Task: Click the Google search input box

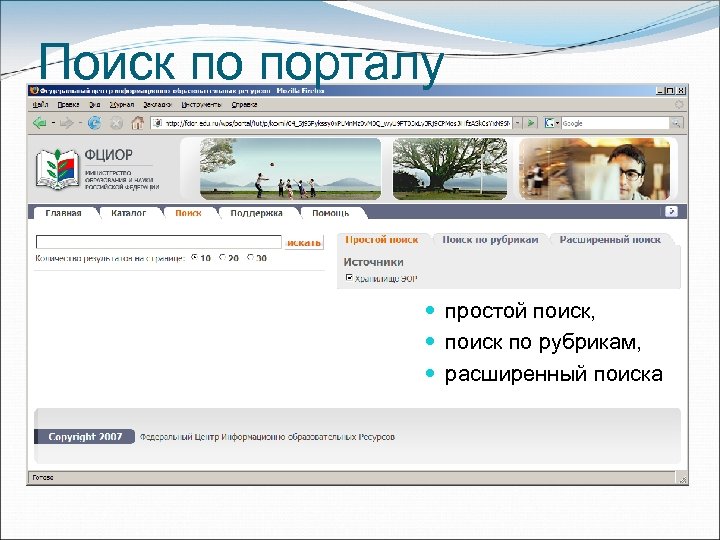Action: 615,123
